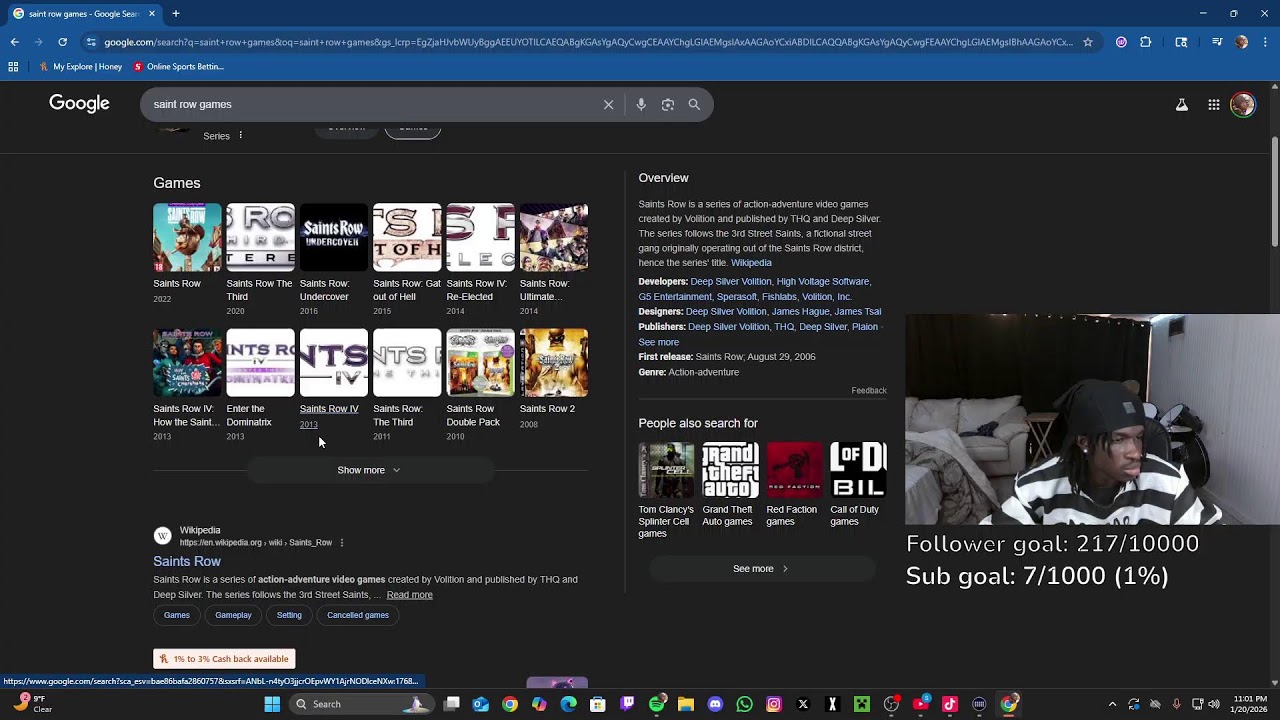Screen dimensions: 1280x720
Task: Show hidden system tray icons
Action: click(1112, 704)
